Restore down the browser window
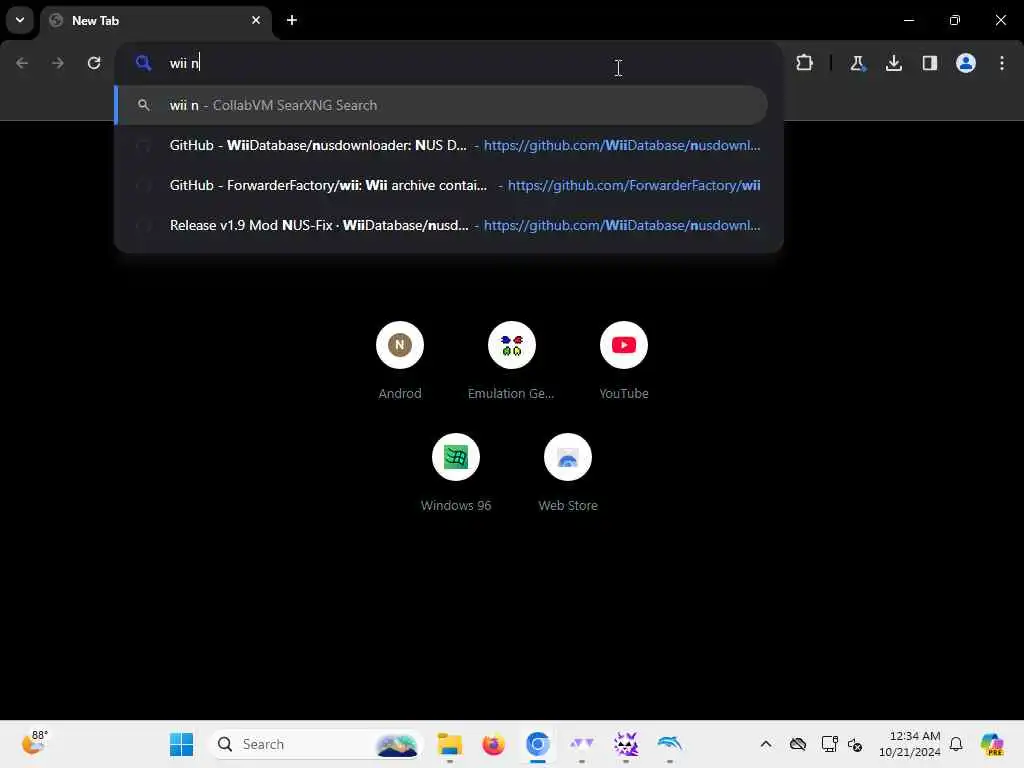Viewport: 1024px width, 768px height. pyautogui.click(x=955, y=20)
